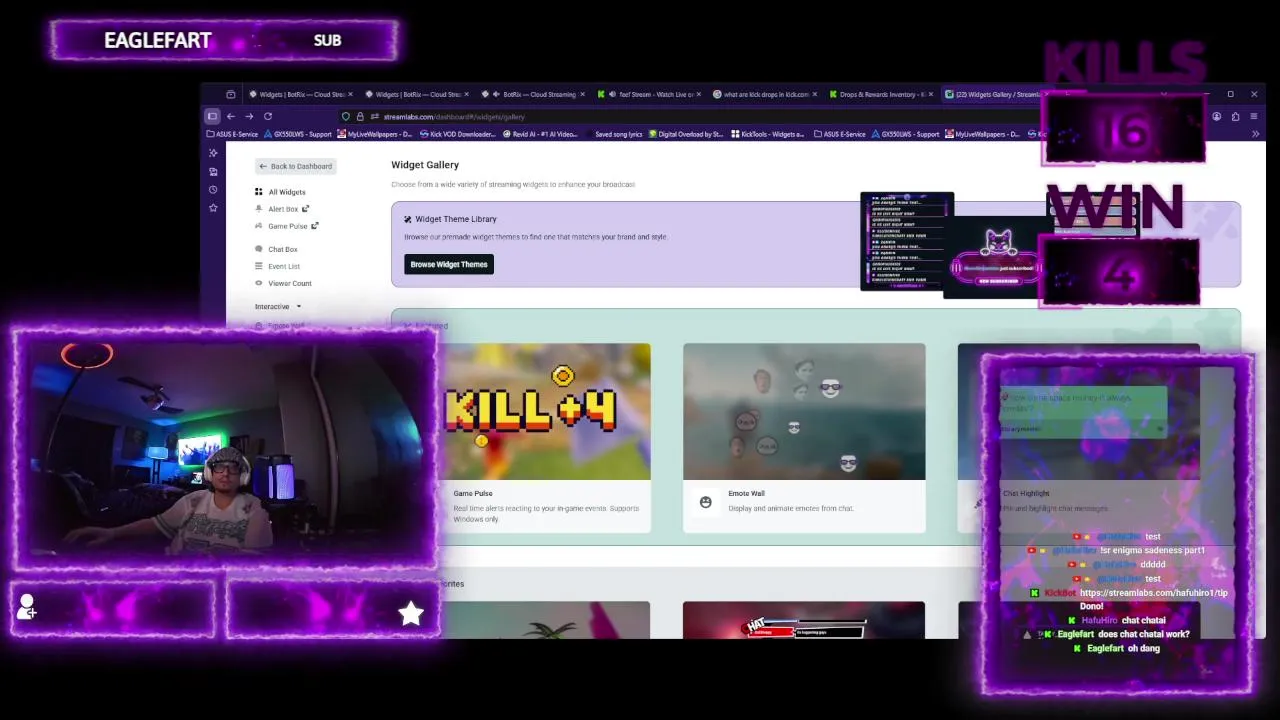
Task: Click the Chat Box speech bubble icon
Action: coord(259,249)
